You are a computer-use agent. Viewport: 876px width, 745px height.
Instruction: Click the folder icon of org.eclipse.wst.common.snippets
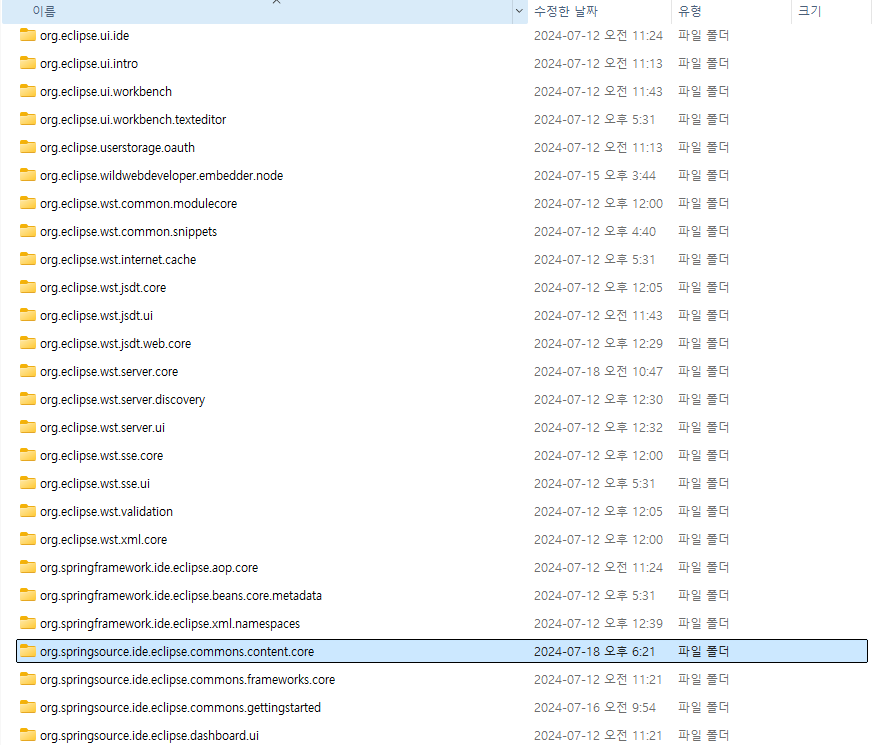[28, 231]
